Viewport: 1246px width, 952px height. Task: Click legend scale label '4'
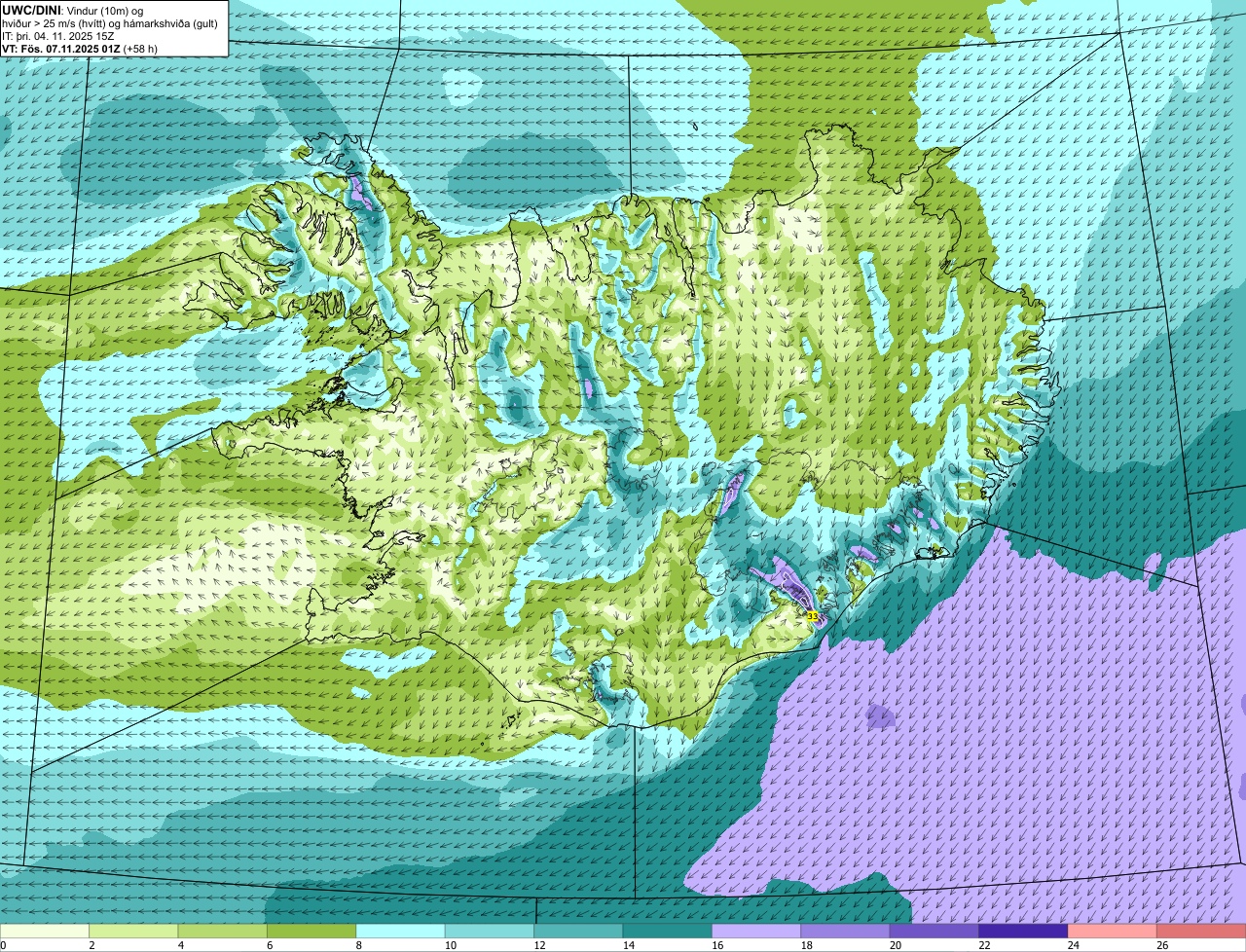click(179, 945)
